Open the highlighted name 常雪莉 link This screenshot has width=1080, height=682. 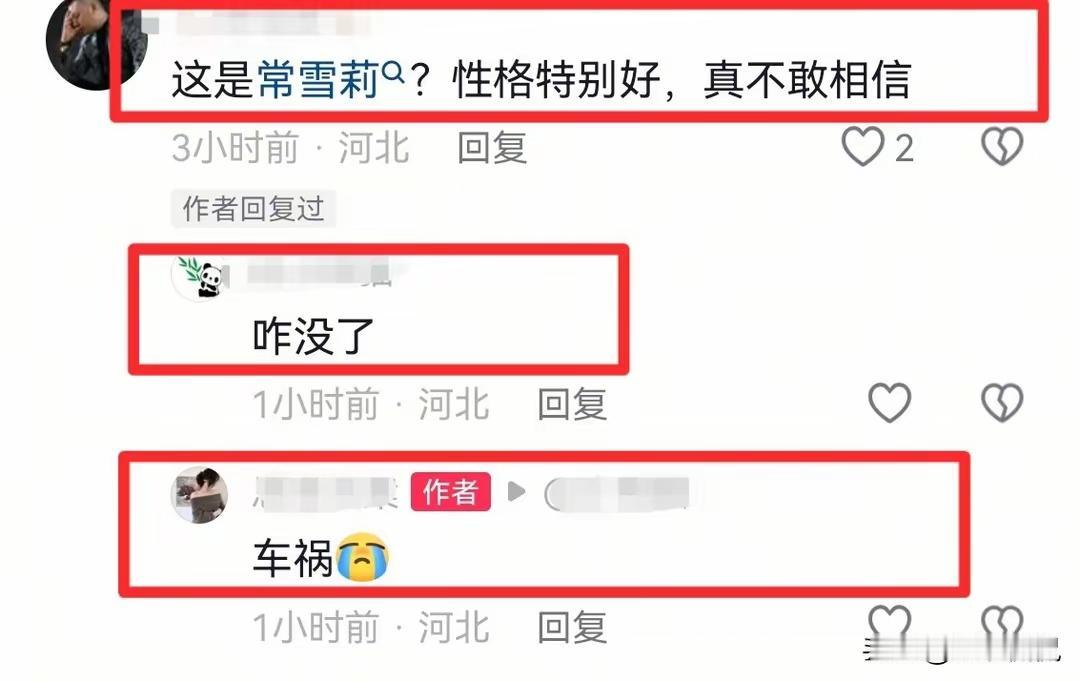coord(318,80)
